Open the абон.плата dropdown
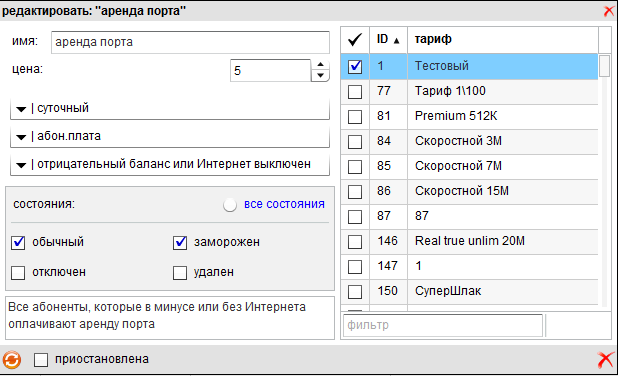 (x=170, y=136)
